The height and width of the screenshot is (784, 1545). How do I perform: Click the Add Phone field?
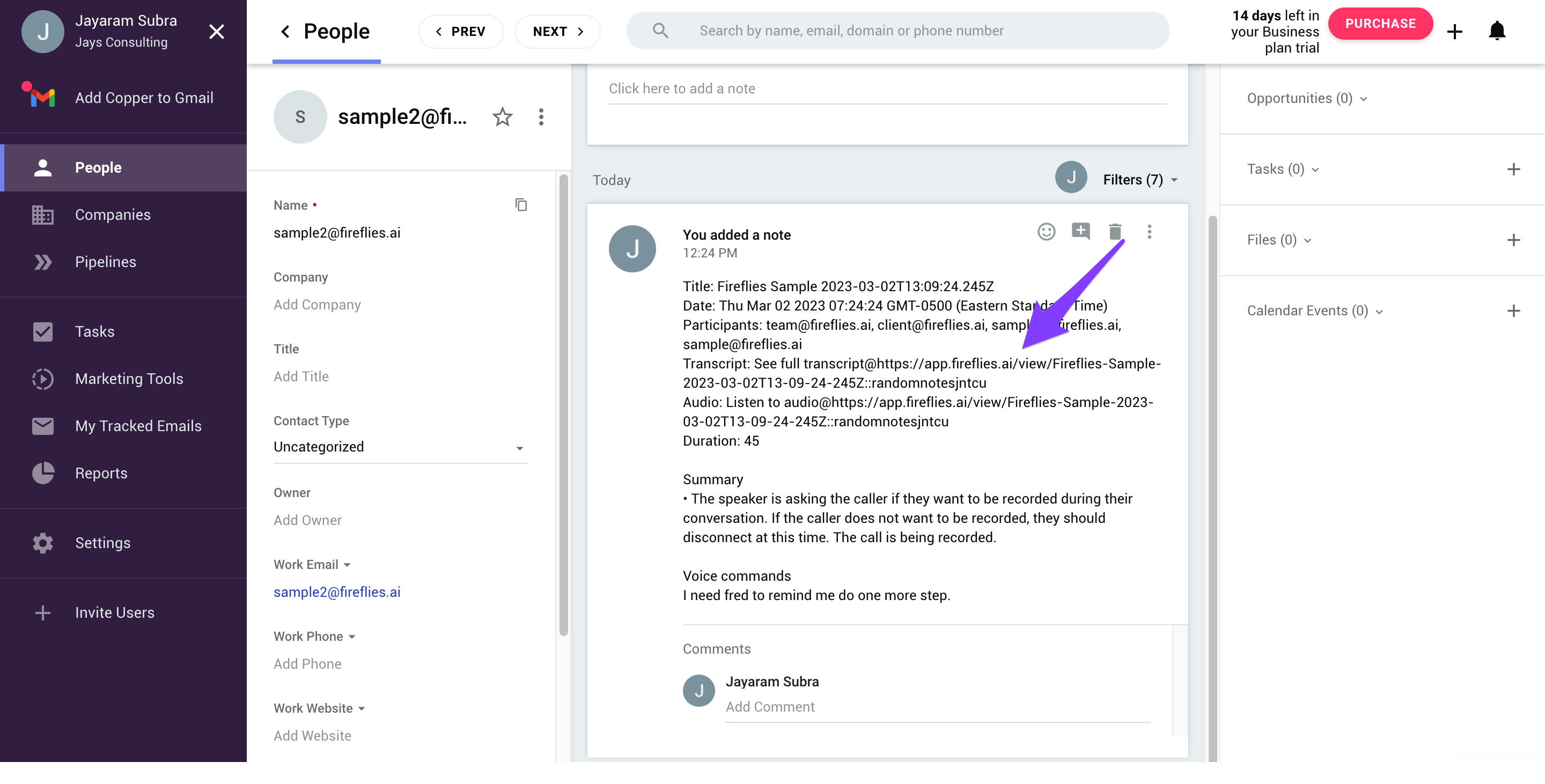click(x=308, y=664)
